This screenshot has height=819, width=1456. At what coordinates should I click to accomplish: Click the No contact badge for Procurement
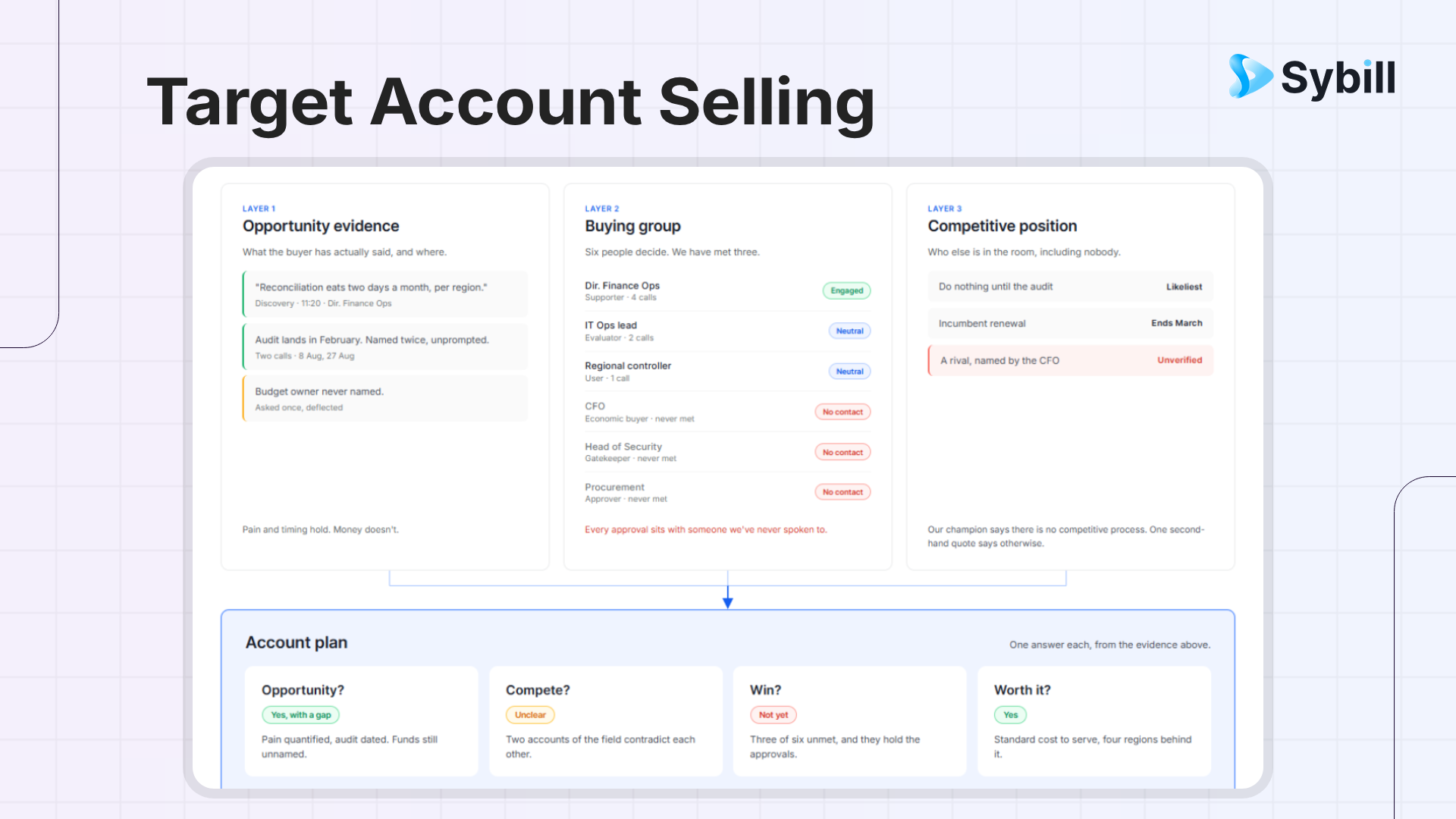[x=843, y=492]
